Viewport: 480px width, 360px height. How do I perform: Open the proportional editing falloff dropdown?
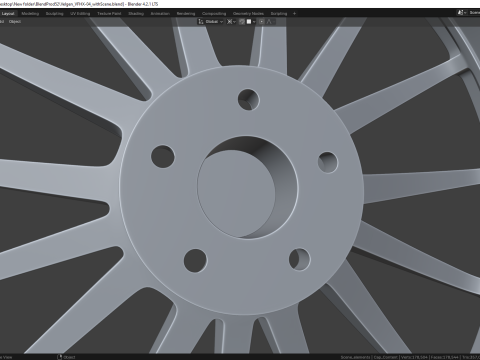(270, 22)
